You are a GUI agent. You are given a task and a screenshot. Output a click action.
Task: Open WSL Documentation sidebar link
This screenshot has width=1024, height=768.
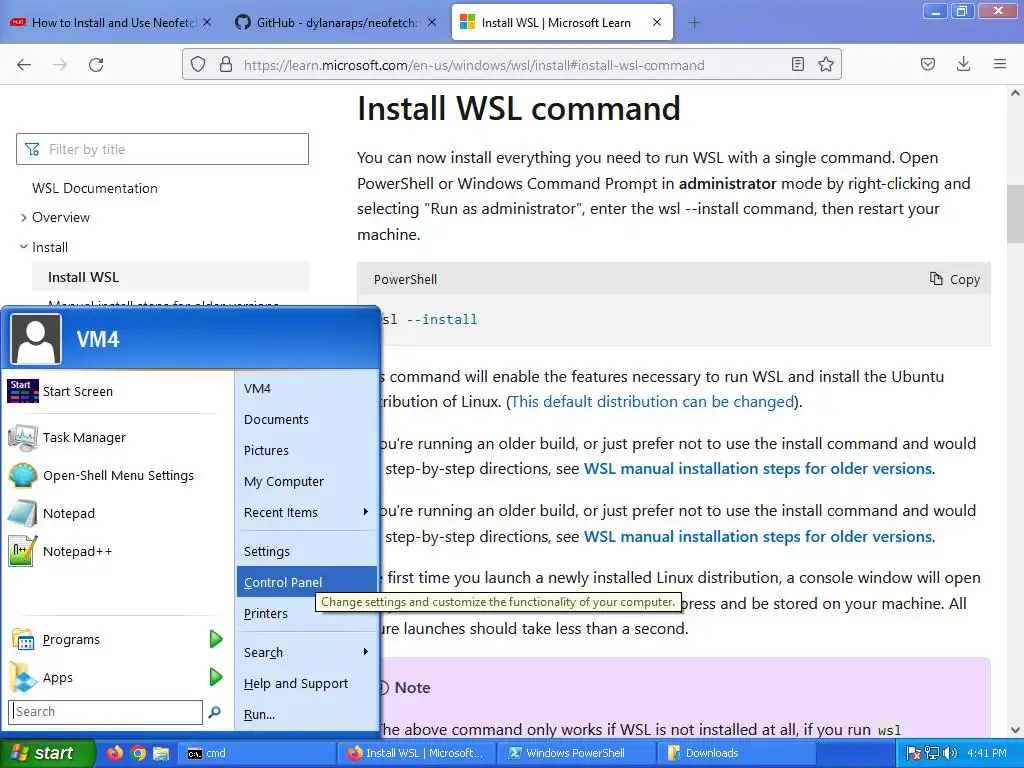95,188
